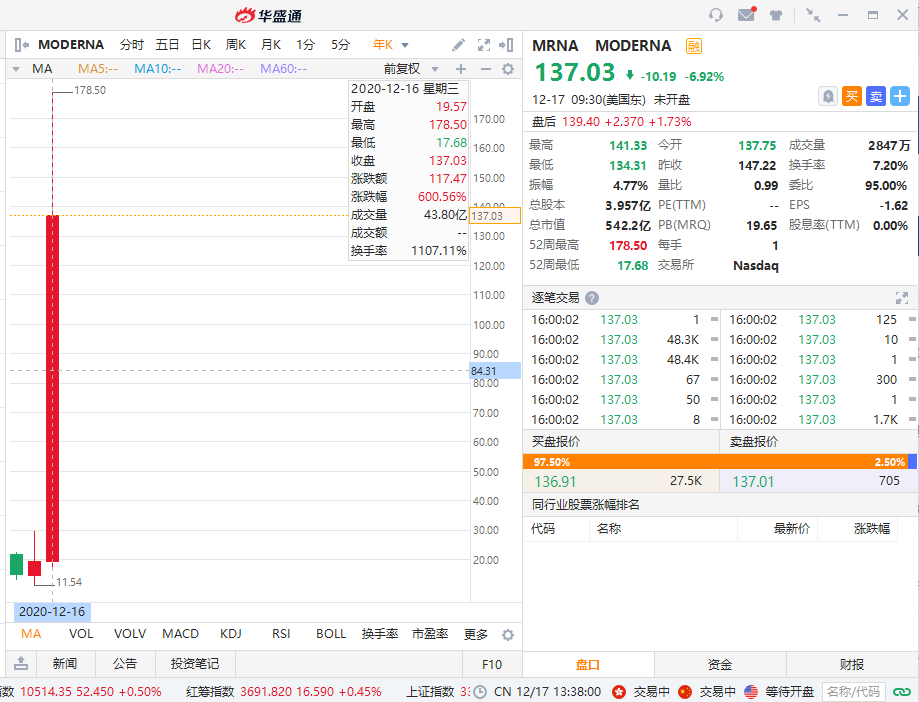The height and width of the screenshot is (702, 919).
Task: Expand the MA indicator dropdown arrow
Action: [16, 69]
